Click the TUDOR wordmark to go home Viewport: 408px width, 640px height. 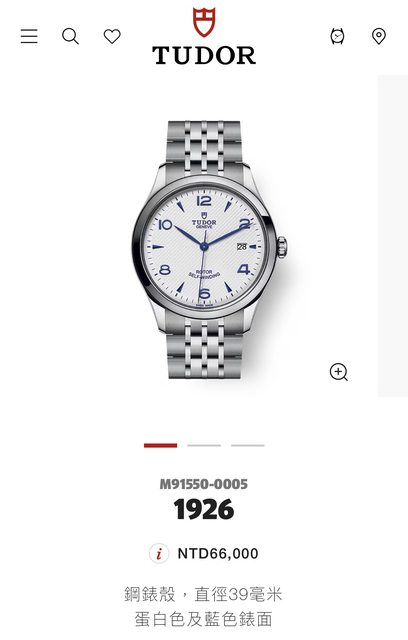click(204, 56)
